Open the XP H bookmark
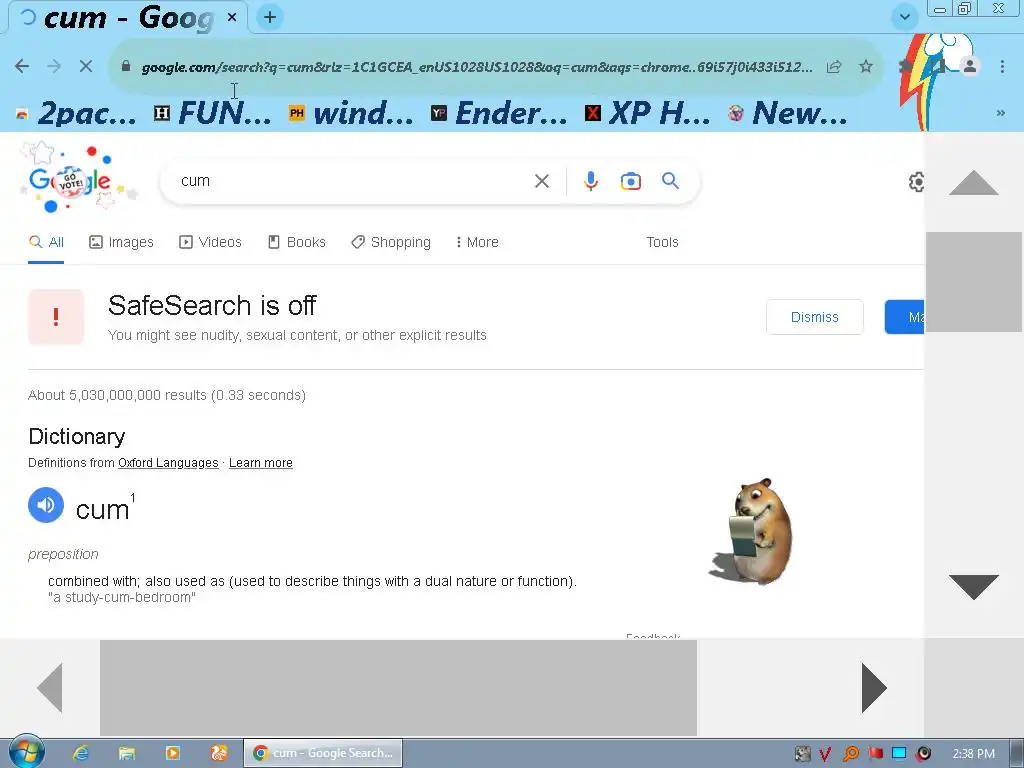 647,114
